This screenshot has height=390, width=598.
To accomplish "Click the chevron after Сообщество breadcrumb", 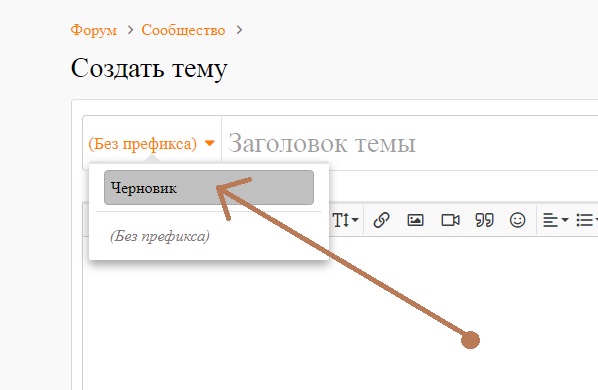I will pyautogui.click(x=239, y=30).
